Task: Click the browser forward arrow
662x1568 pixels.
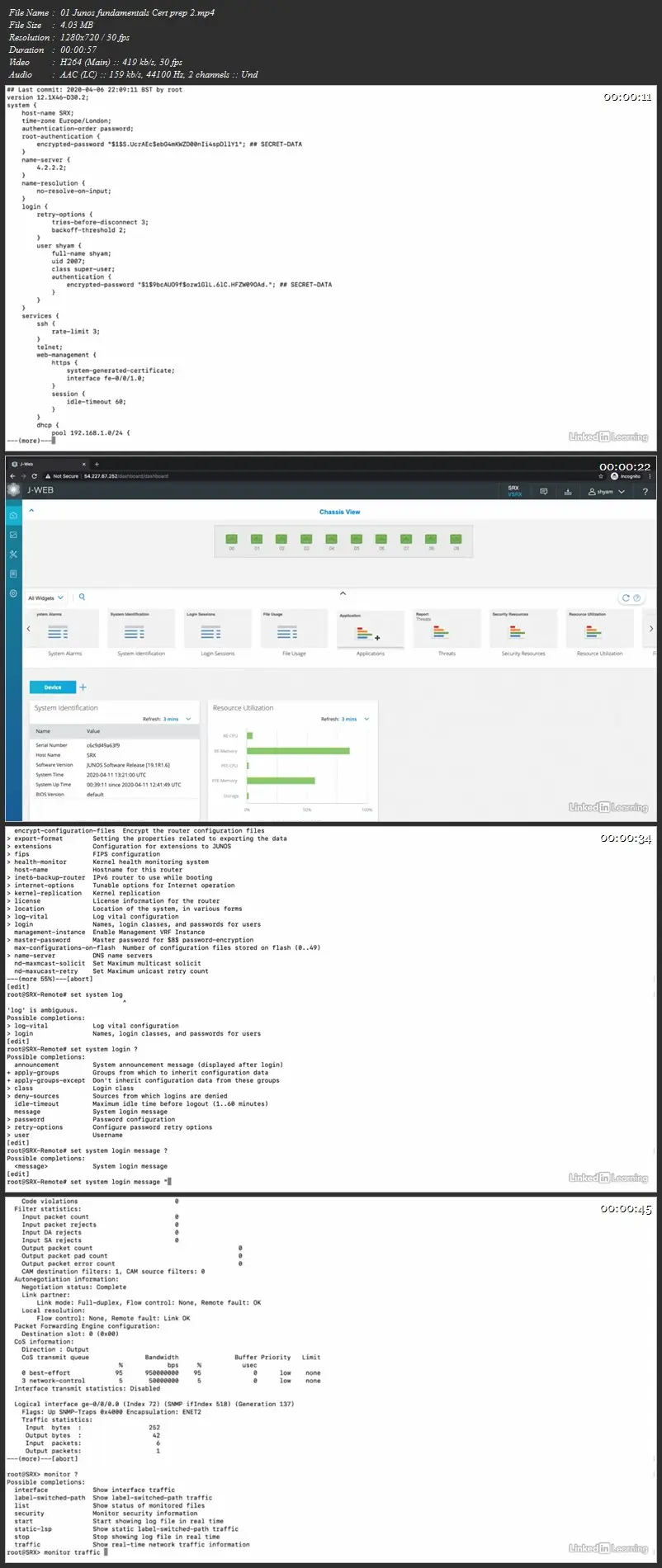Action: (23, 476)
